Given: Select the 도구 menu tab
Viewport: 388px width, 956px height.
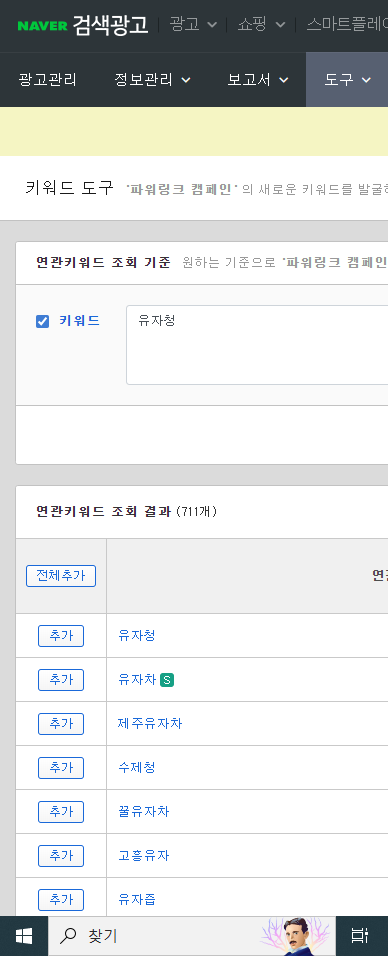Looking at the screenshot, I should tap(347, 80).
